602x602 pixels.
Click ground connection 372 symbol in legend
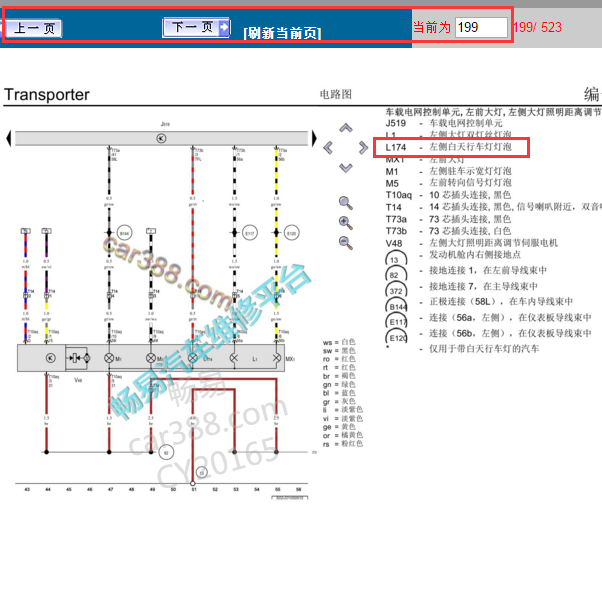(396, 291)
